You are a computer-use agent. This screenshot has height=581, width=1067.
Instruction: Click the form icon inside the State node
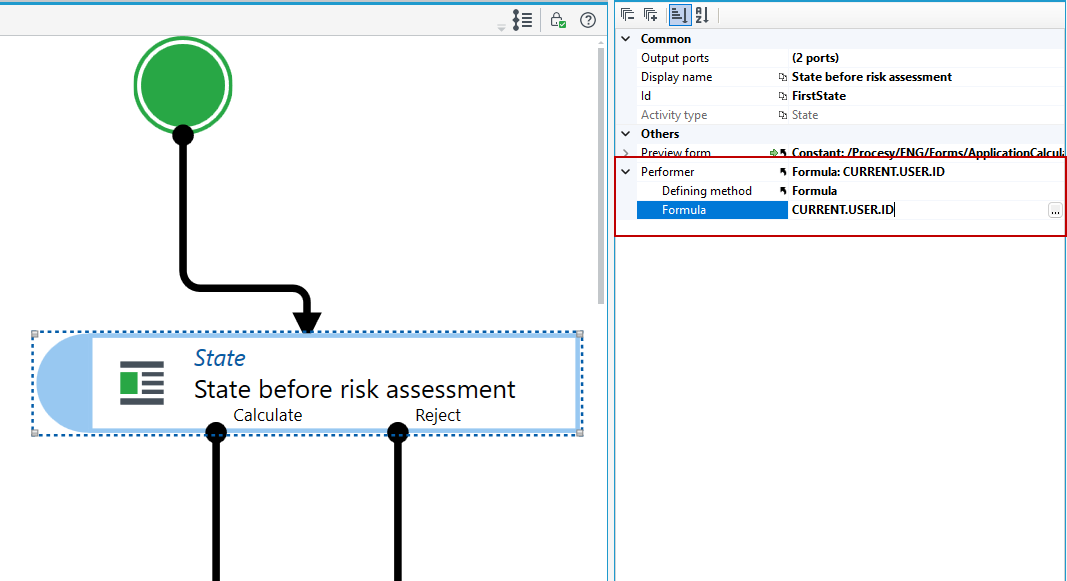pos(142,383)
